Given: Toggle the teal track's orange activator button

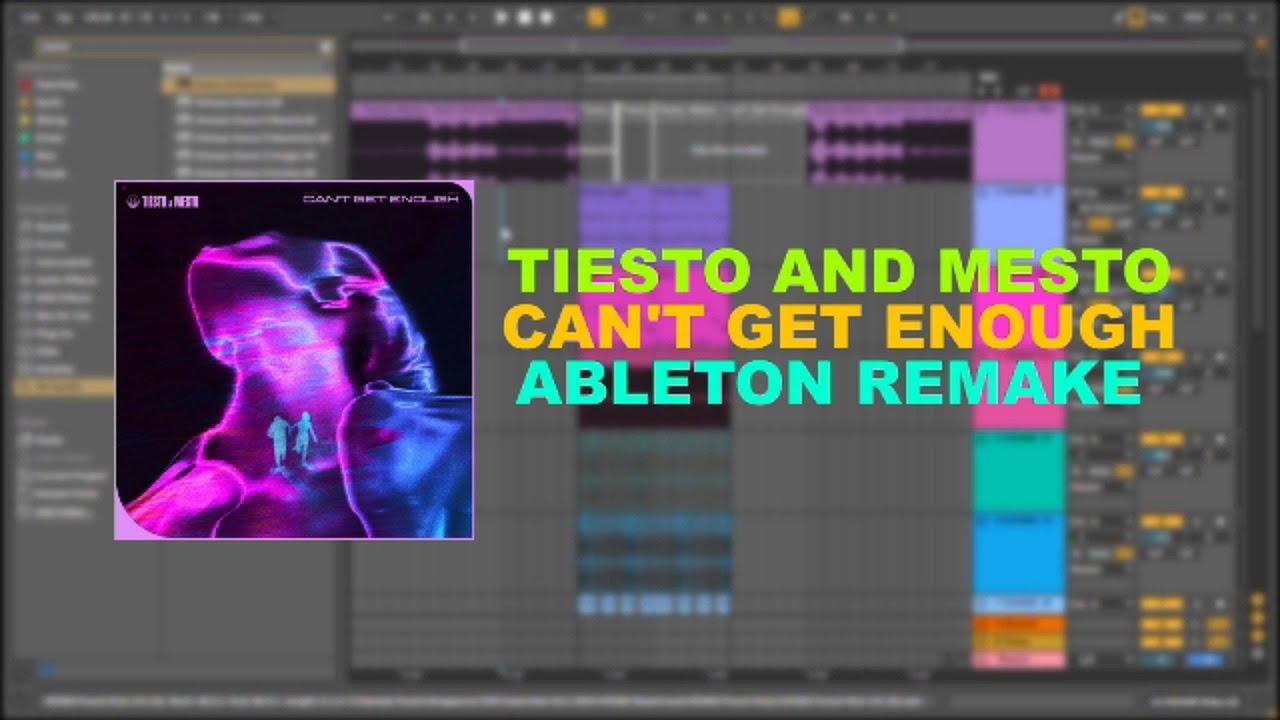Looking at the screenshot, I should coord(1160,440).
